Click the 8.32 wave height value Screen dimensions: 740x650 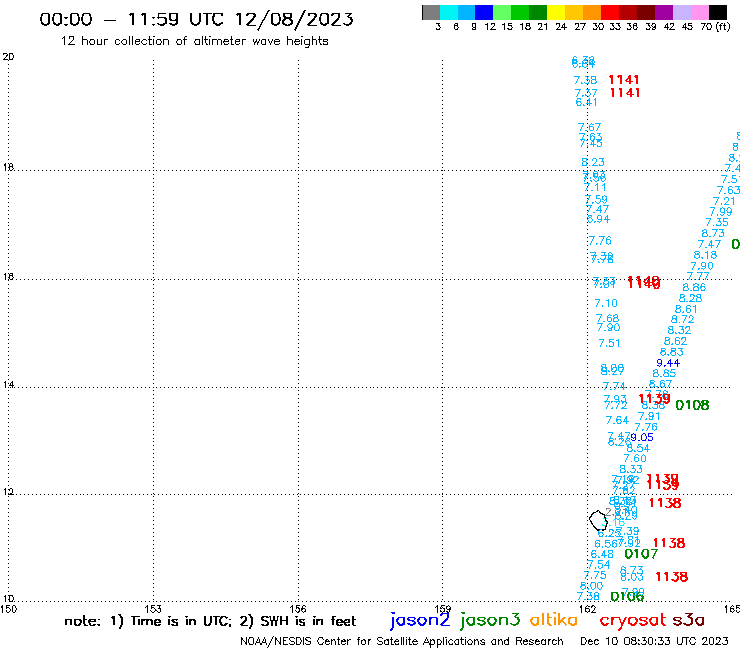pyautogui.click(x=679, y=330)
